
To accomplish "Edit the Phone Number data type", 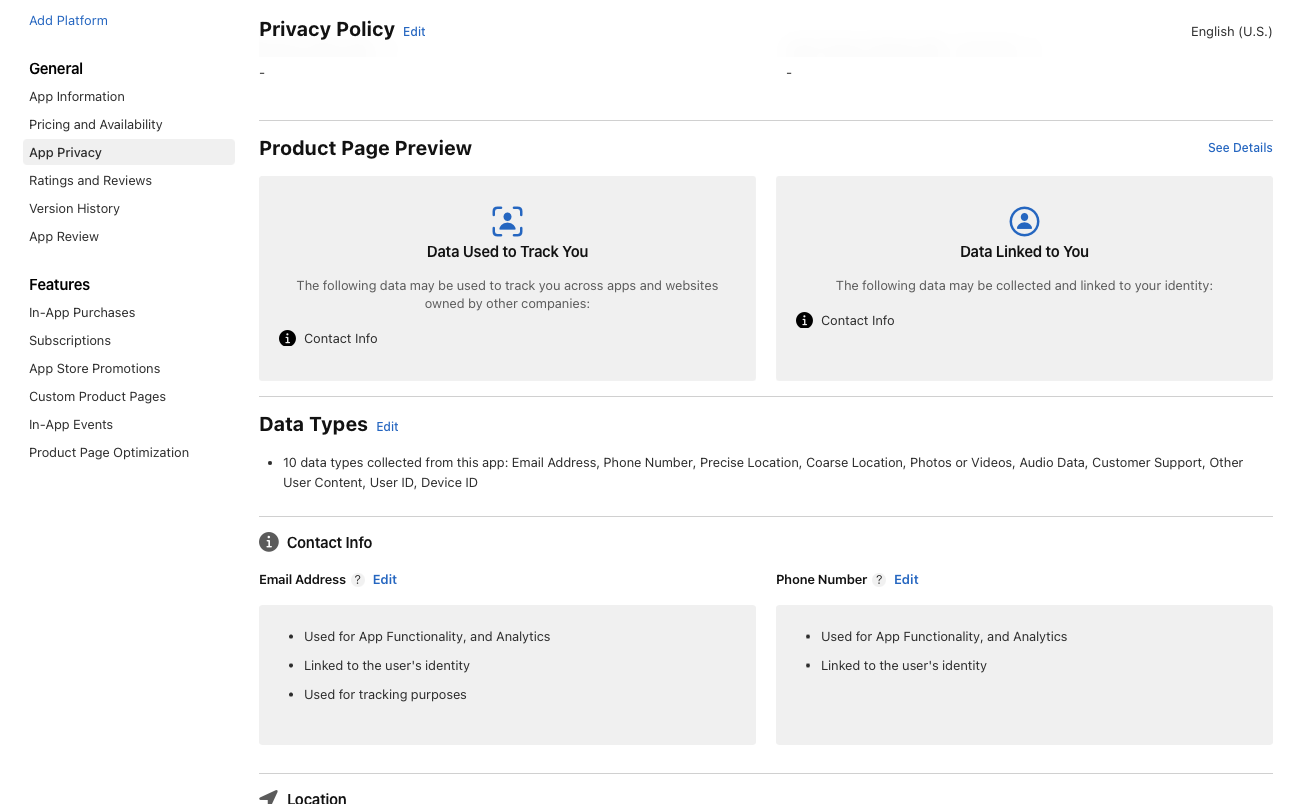I will [906, 580].
